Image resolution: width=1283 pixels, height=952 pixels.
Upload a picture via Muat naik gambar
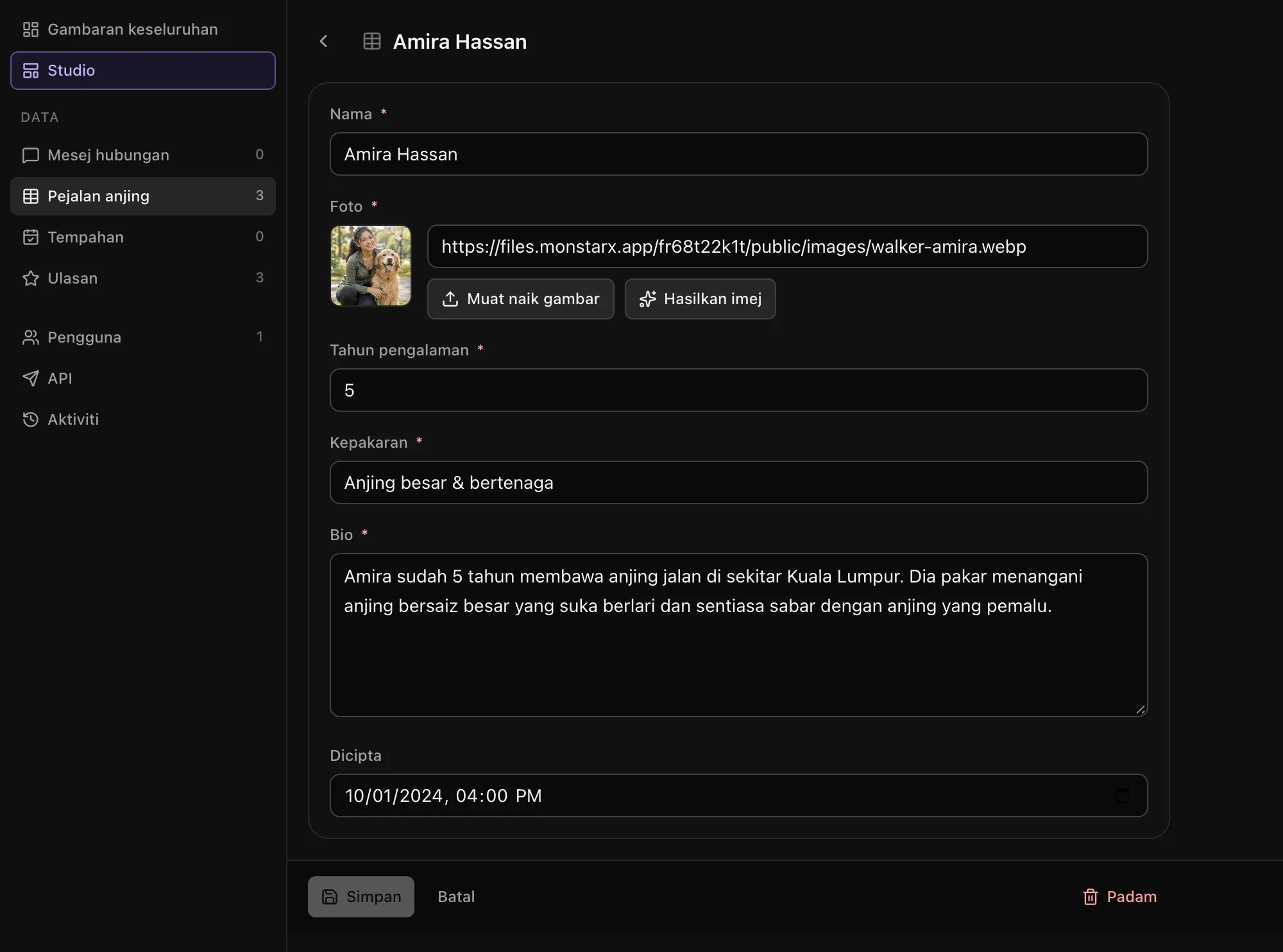coord(521,299)
